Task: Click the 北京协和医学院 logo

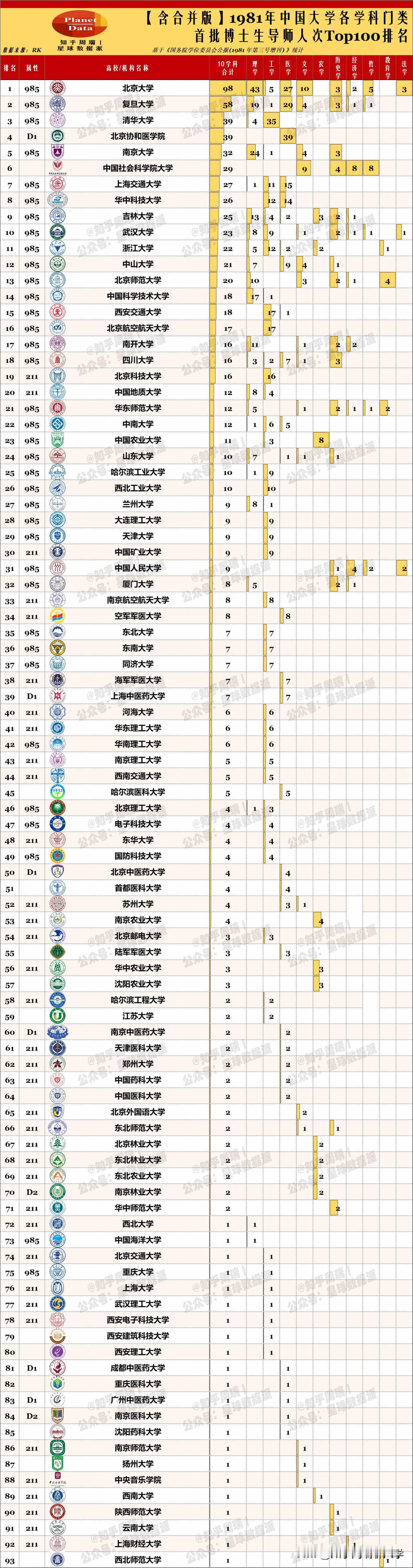Action: pyautogui.click(x=57, y=136)
